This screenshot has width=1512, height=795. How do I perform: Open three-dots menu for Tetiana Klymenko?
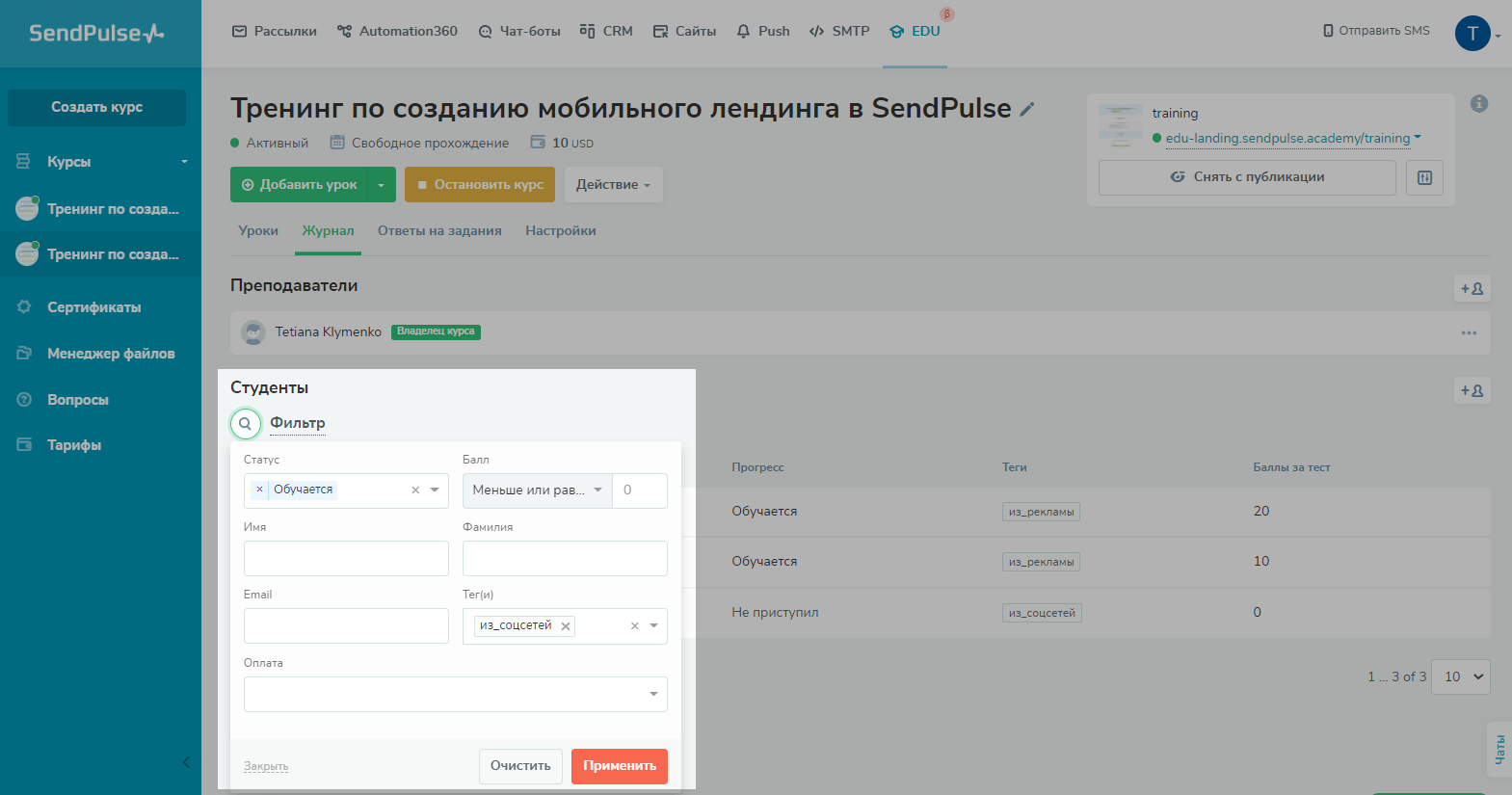(1469, 332)
